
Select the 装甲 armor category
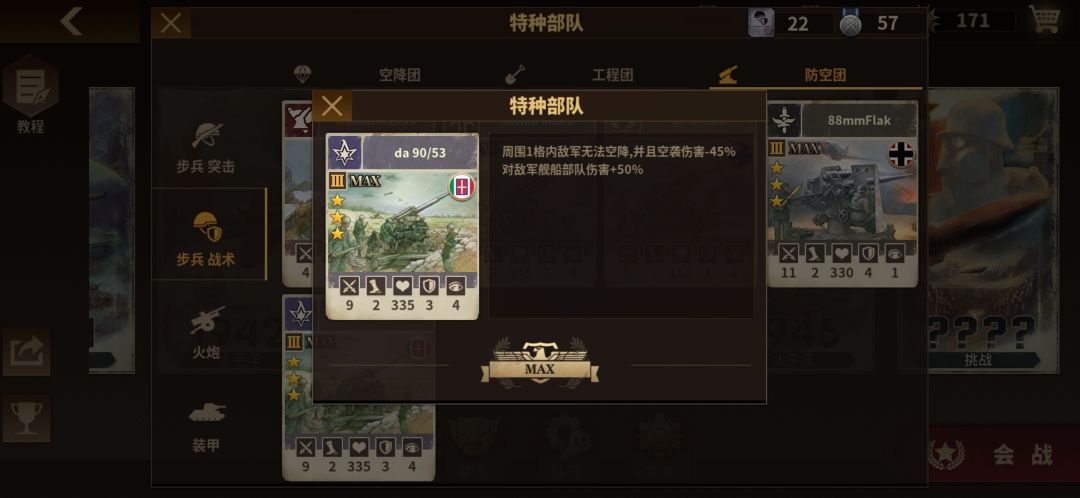point(206,425)
